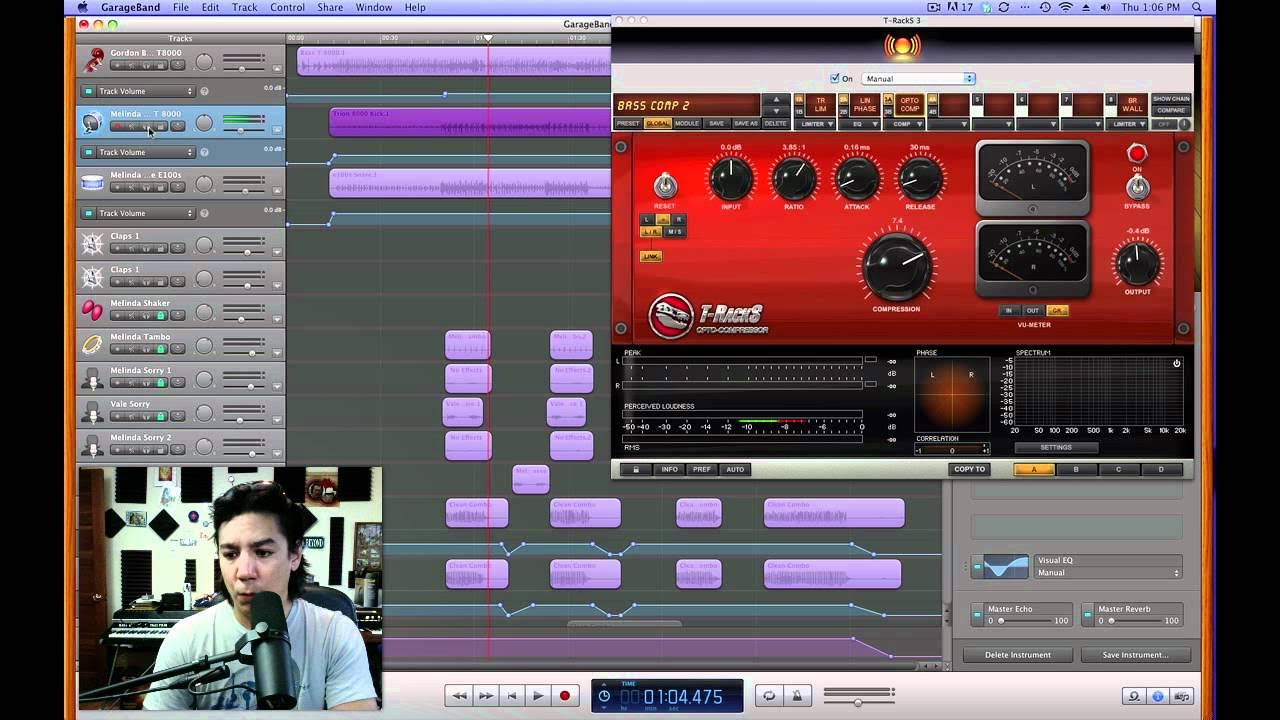Click the Melinda Tambo tambourine icon
Viewport: 1280px width, 720px height.
click(x=93, y=345)
